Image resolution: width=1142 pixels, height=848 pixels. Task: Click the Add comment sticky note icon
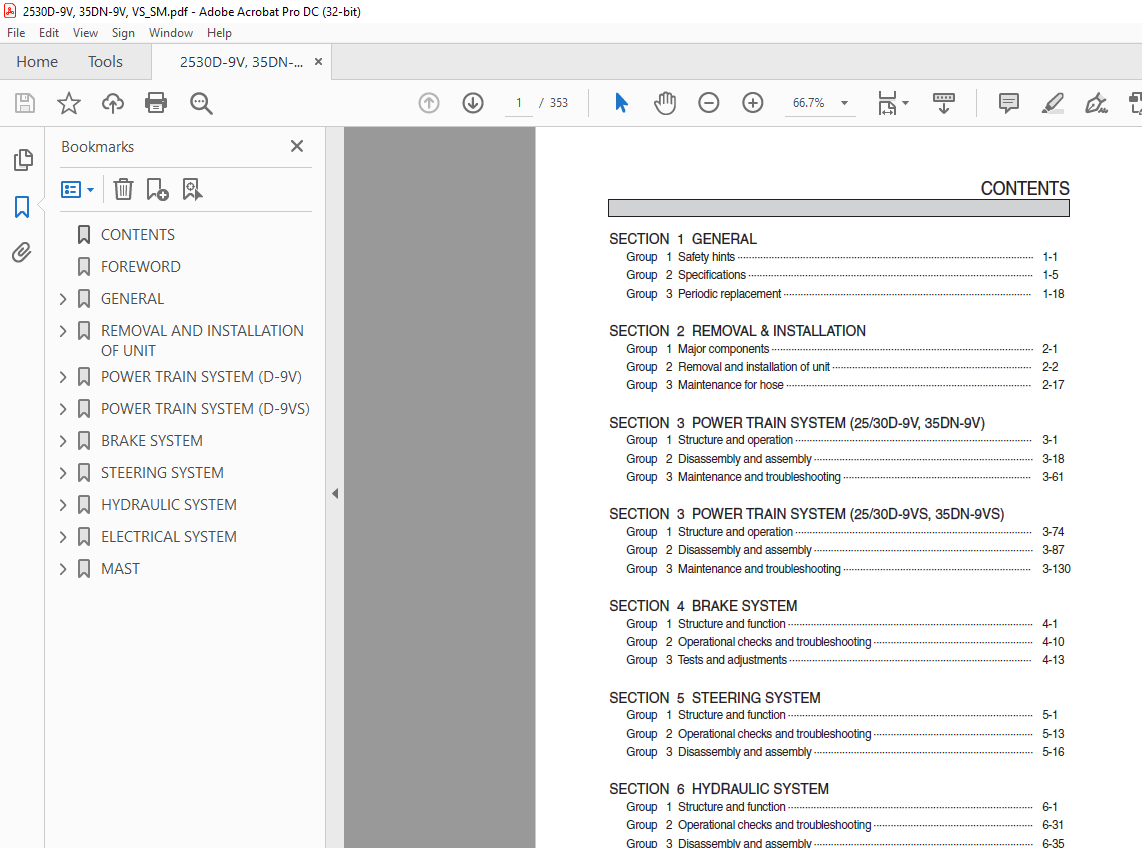(1009, 103)
